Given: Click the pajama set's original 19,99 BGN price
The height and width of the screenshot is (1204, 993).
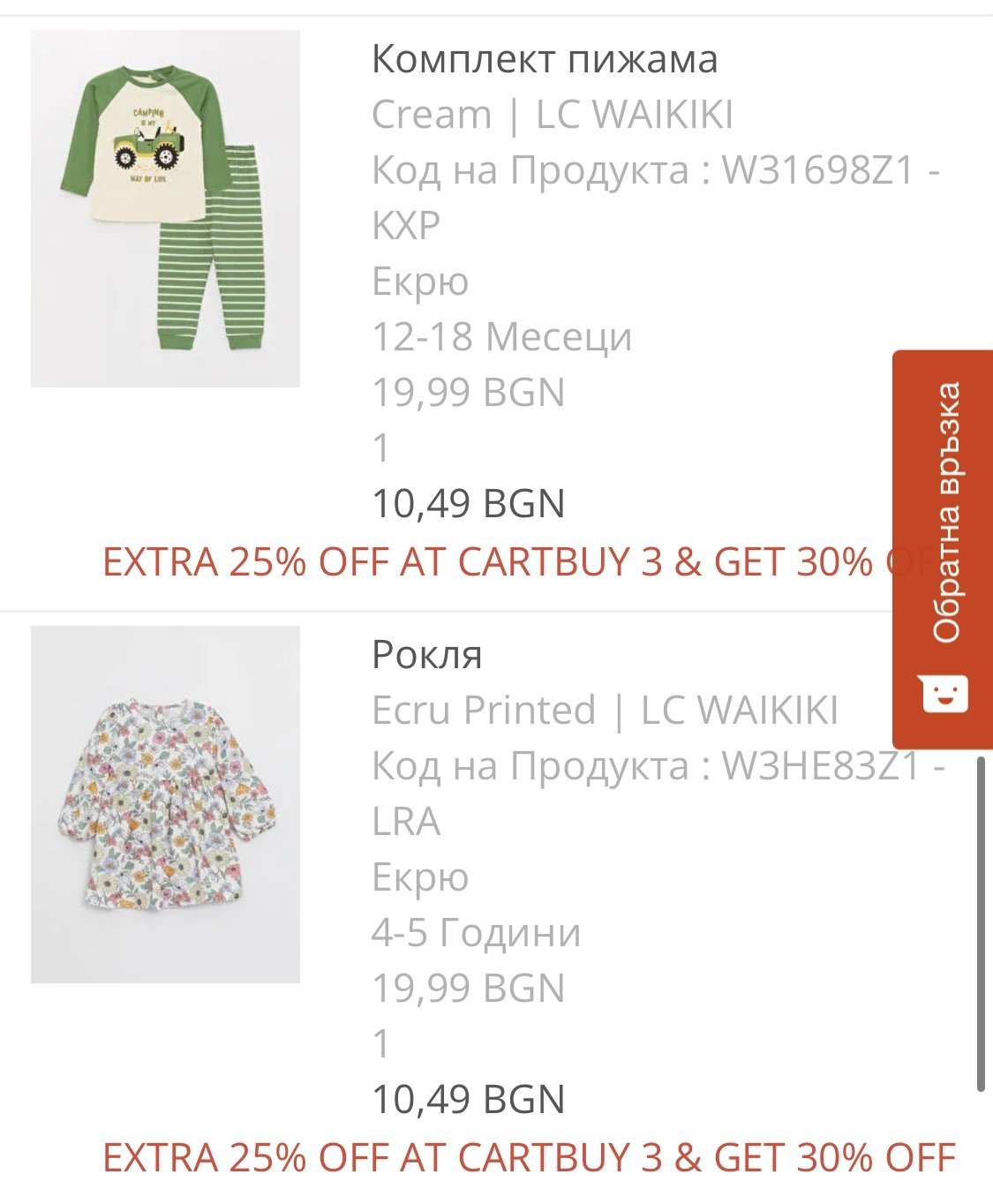Looking at the screenshot, I should pyautogui.click(x=468, y=393).
